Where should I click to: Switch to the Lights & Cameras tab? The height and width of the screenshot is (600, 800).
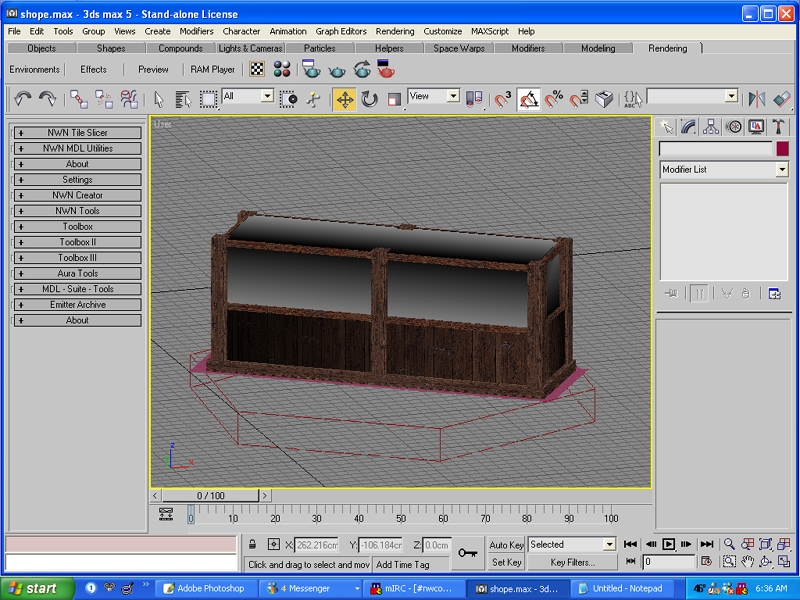pos(250,48)
